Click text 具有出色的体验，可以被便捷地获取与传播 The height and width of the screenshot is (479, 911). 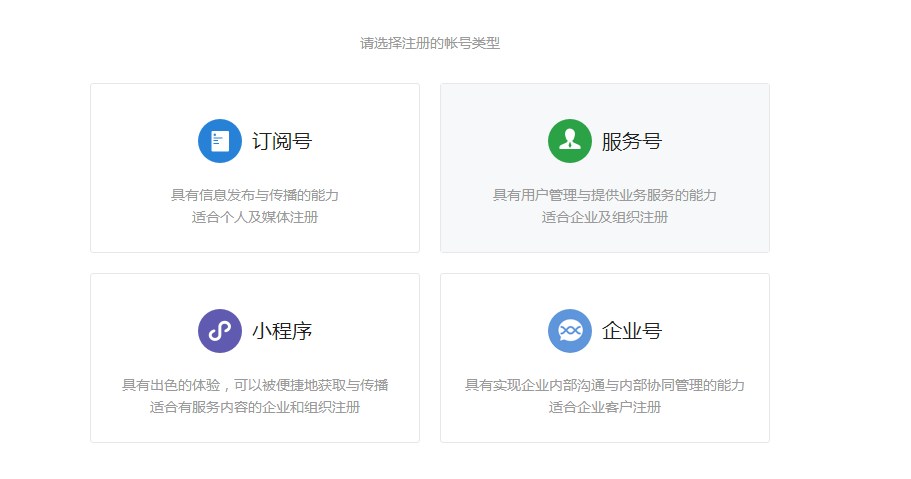coord(255,385)
